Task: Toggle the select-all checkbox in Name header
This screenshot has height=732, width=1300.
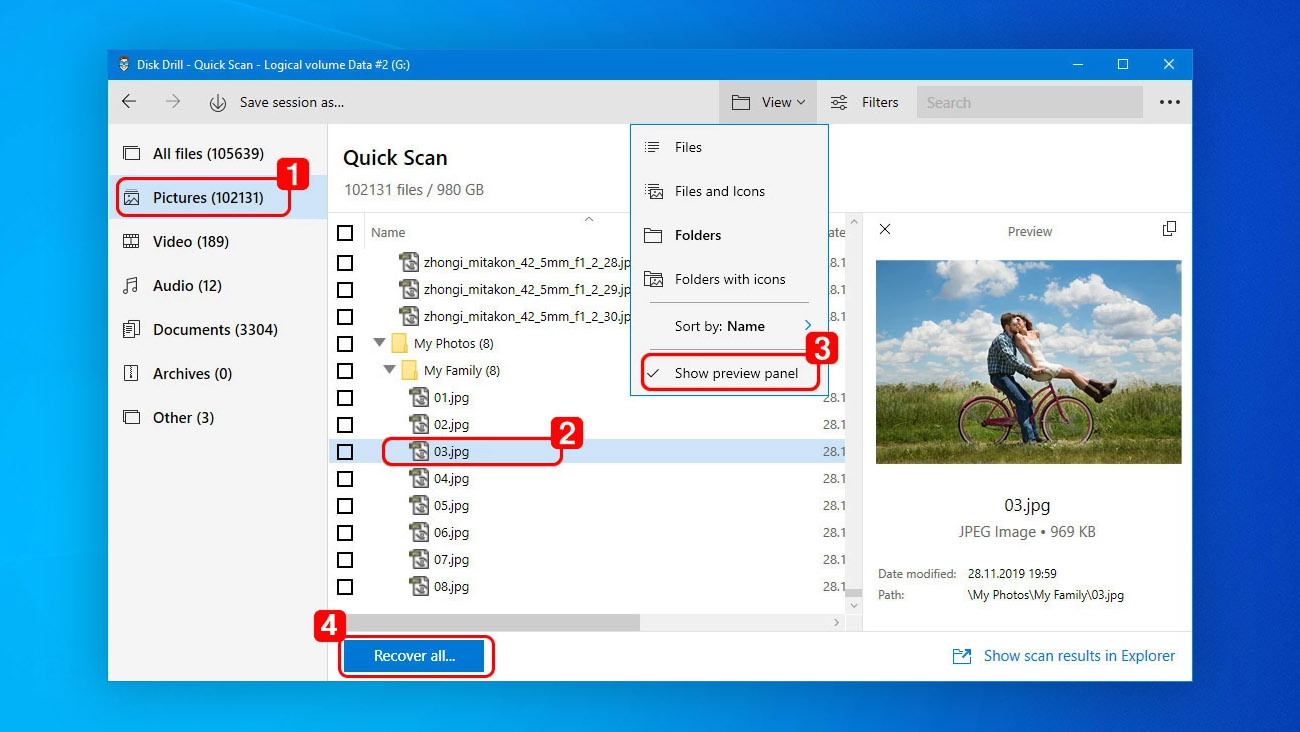Action: coord(345,233)
